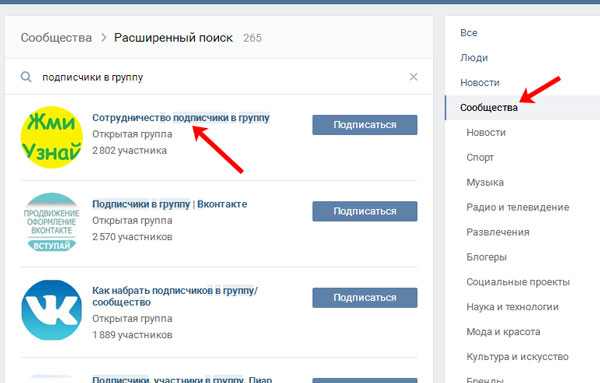Select Расширенный поиск breadcrumb heading

click(x=173, y=38)
